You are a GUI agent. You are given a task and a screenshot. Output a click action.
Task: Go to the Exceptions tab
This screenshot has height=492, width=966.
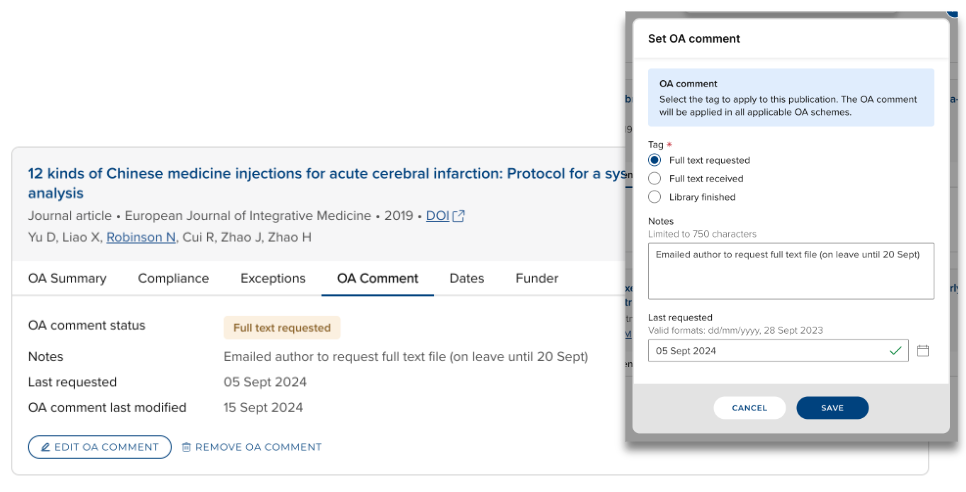point(273,278)
